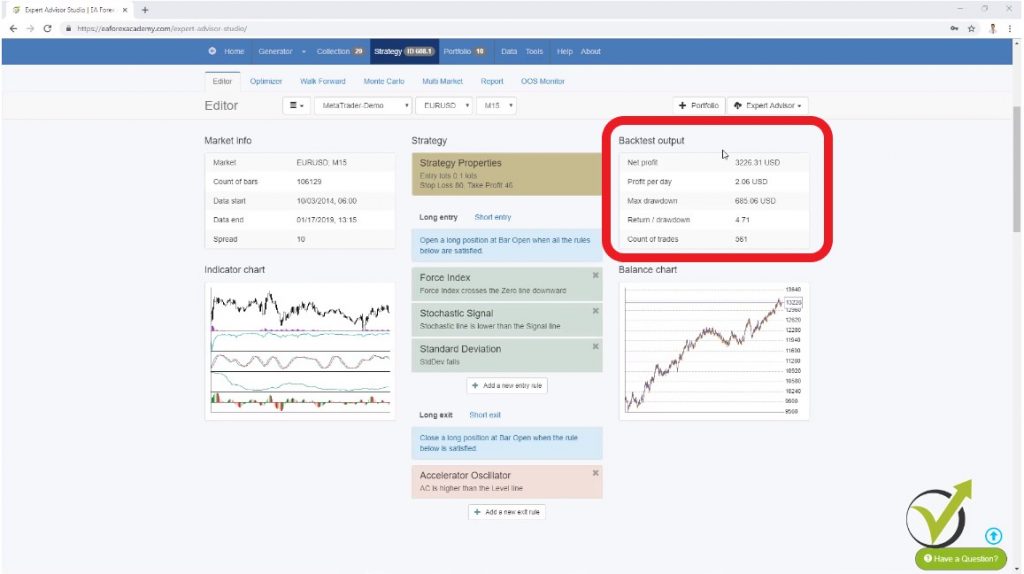Open the Data menu item
1024x574 pixels.
[x=509, y=51]
